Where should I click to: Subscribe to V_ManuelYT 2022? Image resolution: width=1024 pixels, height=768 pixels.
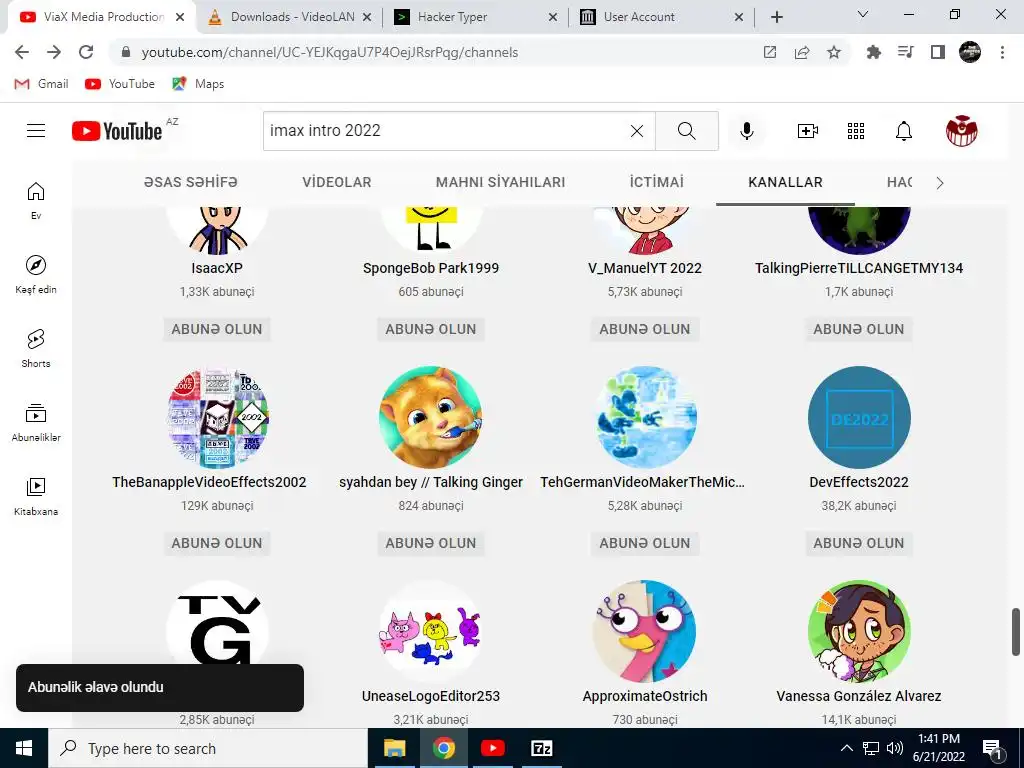pyautogui.click(x=645, y=329)
